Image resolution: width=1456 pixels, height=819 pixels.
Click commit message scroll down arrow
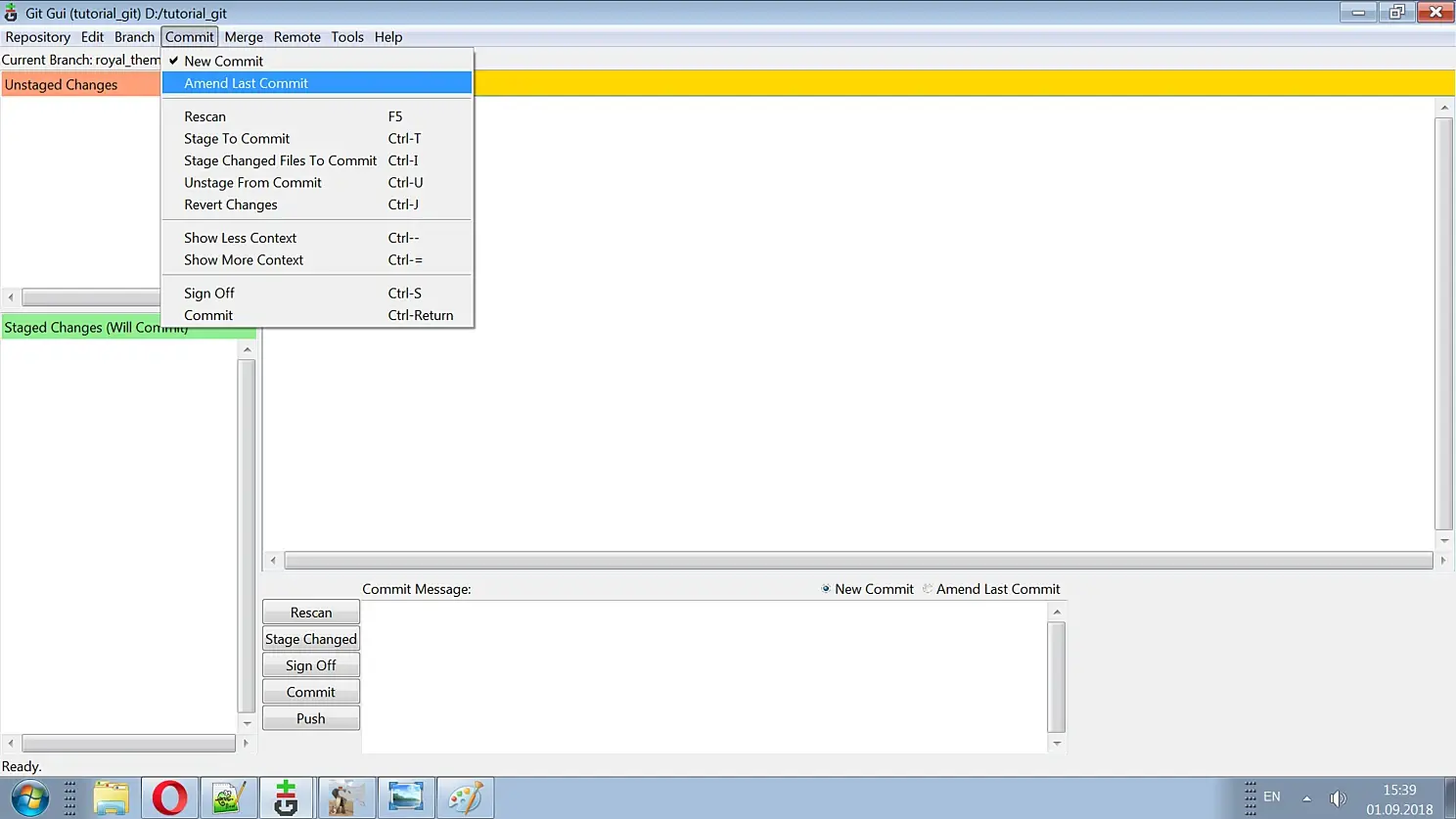click(1057, 744)
